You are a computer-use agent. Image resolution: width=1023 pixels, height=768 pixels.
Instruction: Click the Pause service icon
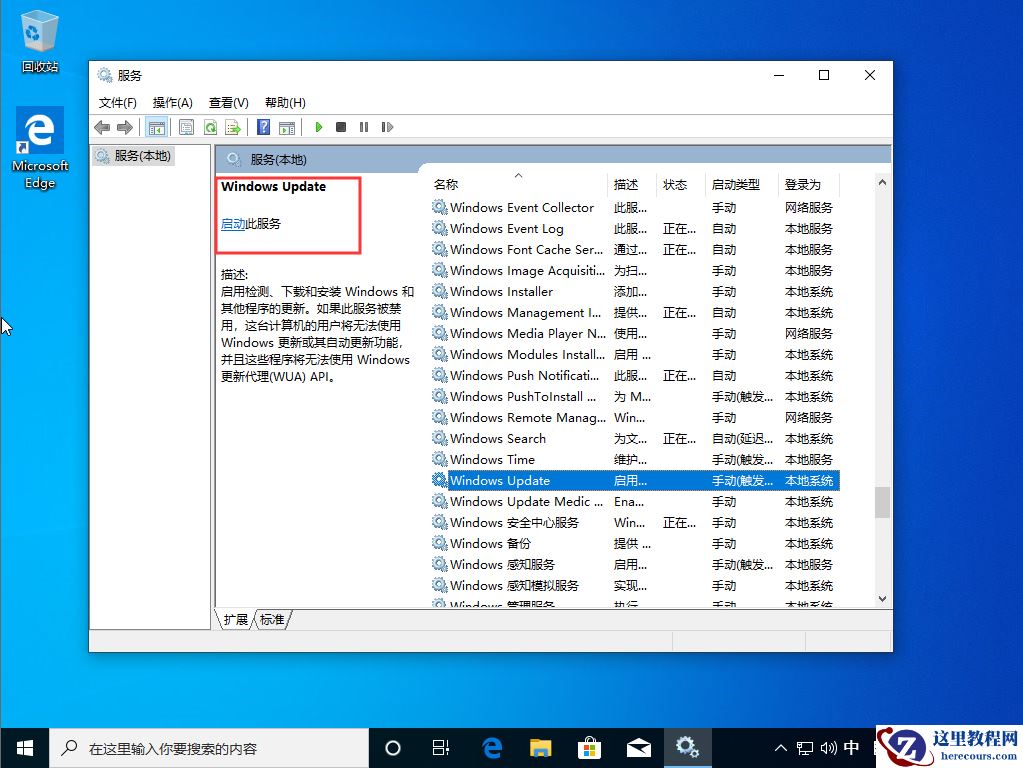tap(363, 127)
